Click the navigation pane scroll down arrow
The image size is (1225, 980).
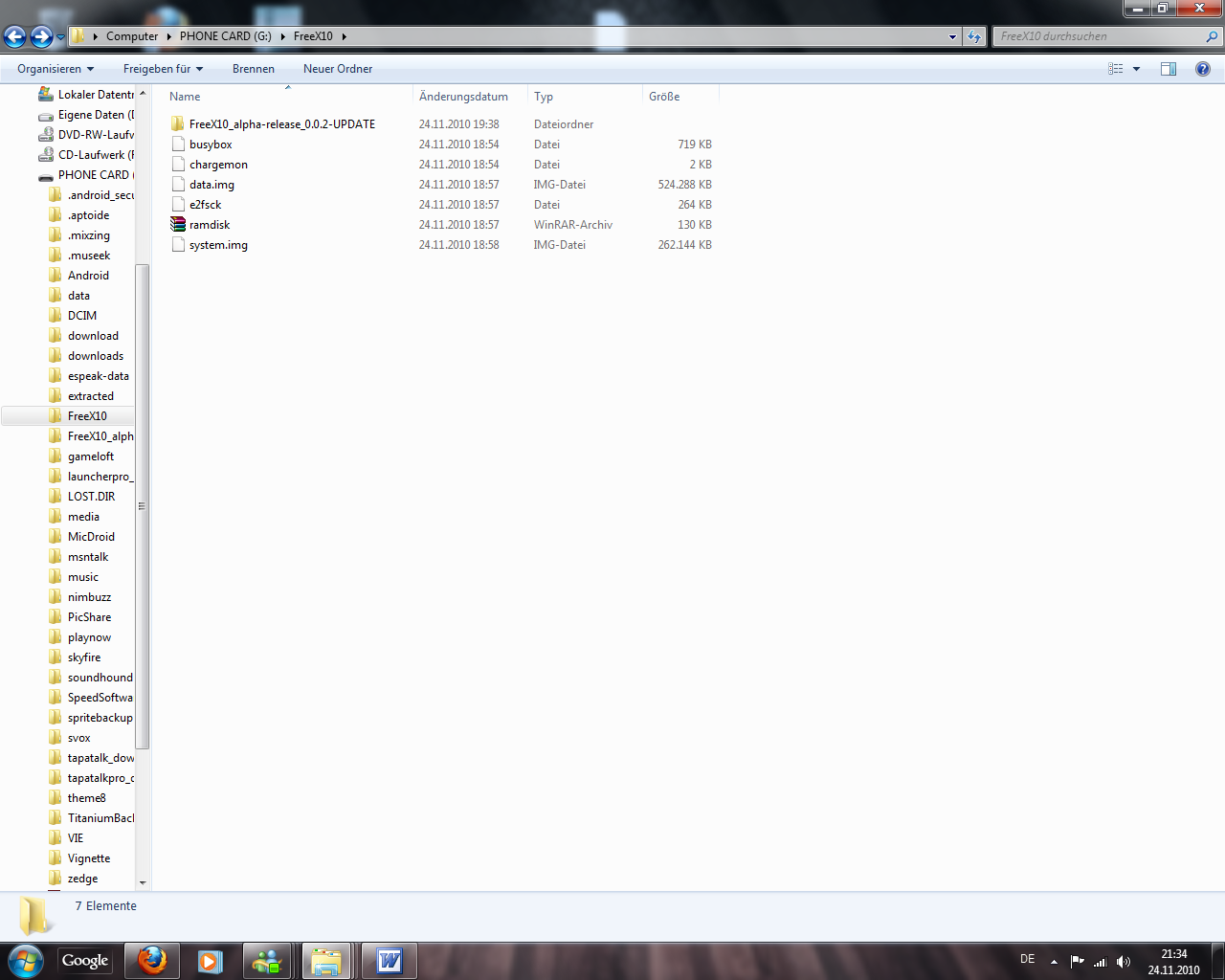(143, 882)
